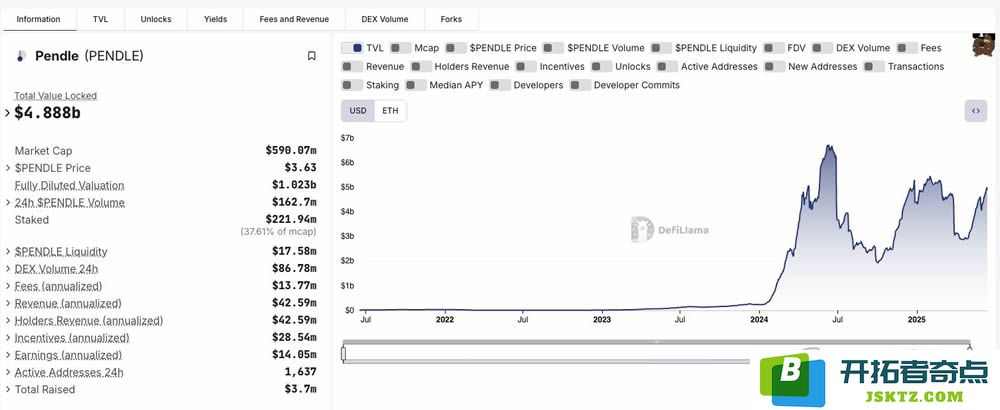
Task: Expand the Earnings (annualized) row
Action: point(8,355)
